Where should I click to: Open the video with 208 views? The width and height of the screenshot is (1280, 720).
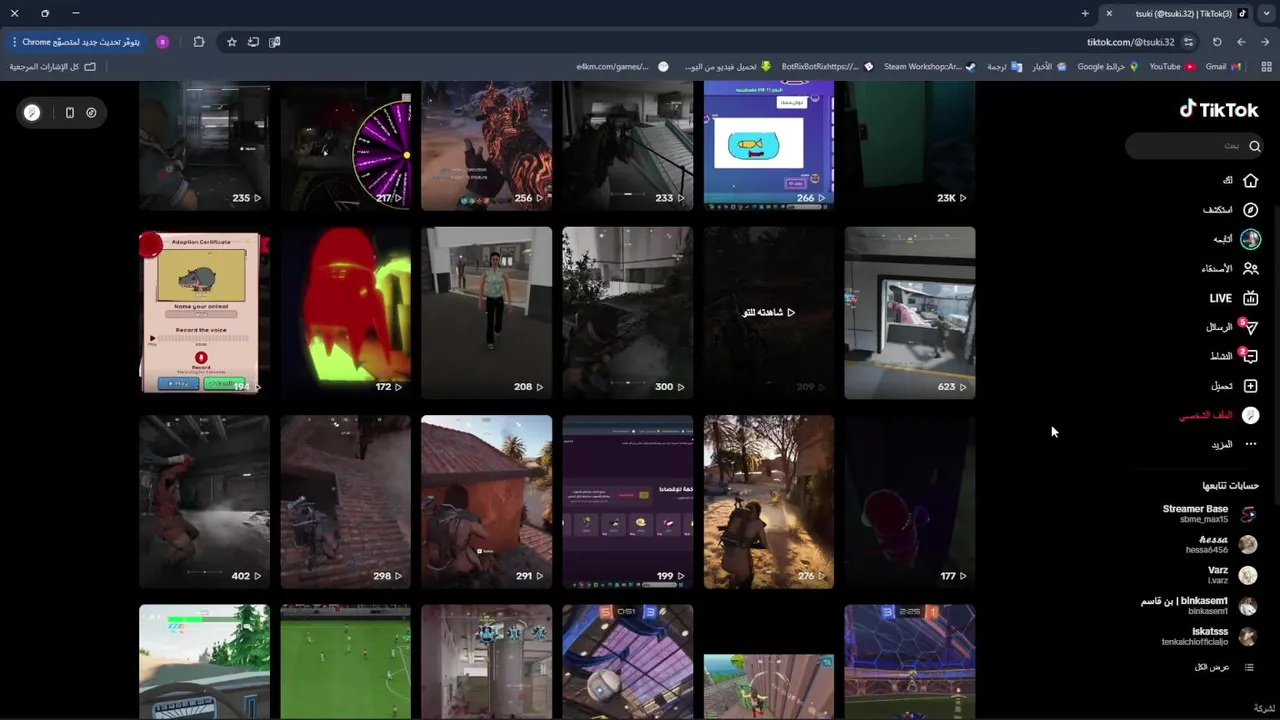(x=486, y=313)
